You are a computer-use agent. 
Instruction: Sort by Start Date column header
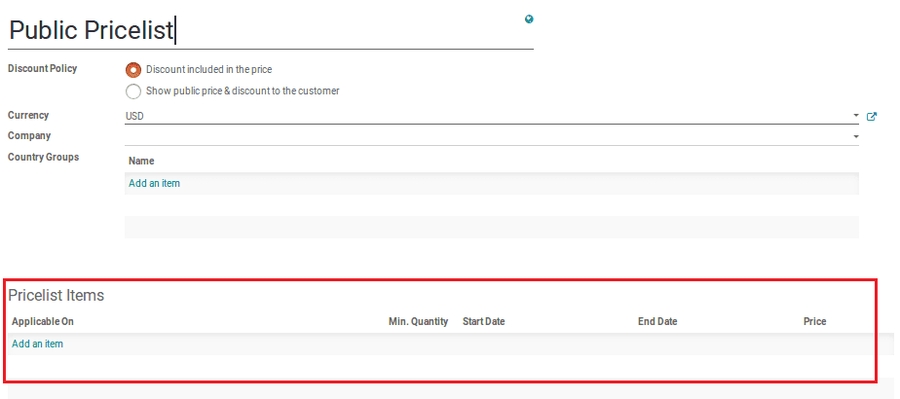tap(483, 321)
